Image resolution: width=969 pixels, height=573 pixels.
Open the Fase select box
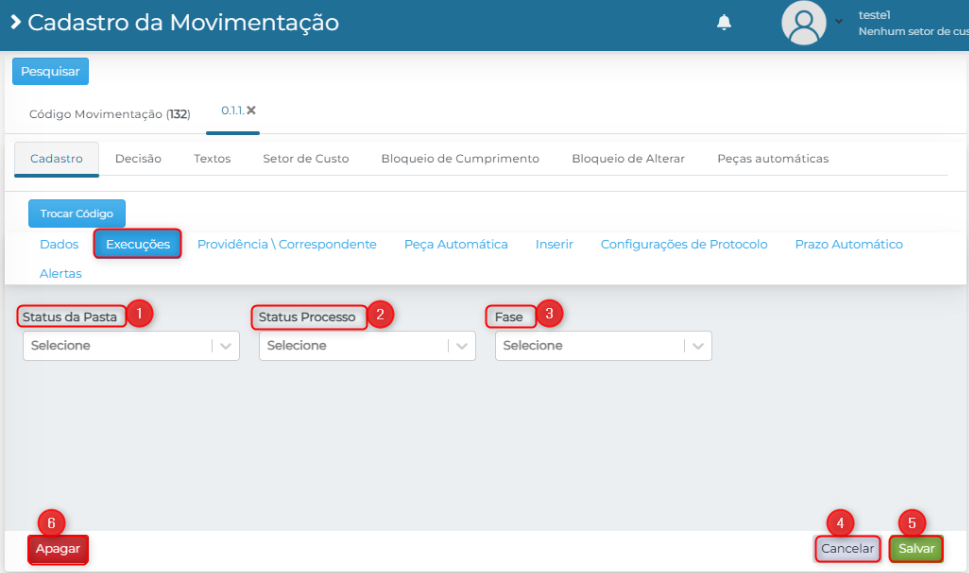pyautogui.click(x=603, y=346)
